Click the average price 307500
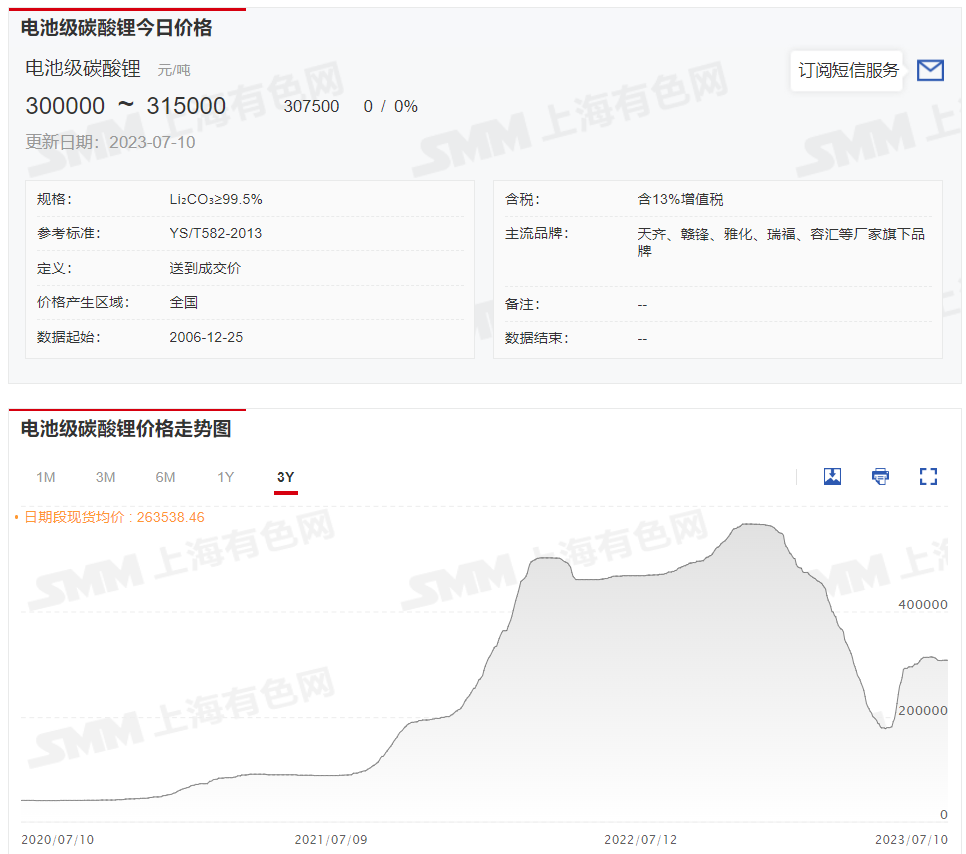The width and height of the screenshot is (966, 854). pyautogui.click(x=311, y=107)
